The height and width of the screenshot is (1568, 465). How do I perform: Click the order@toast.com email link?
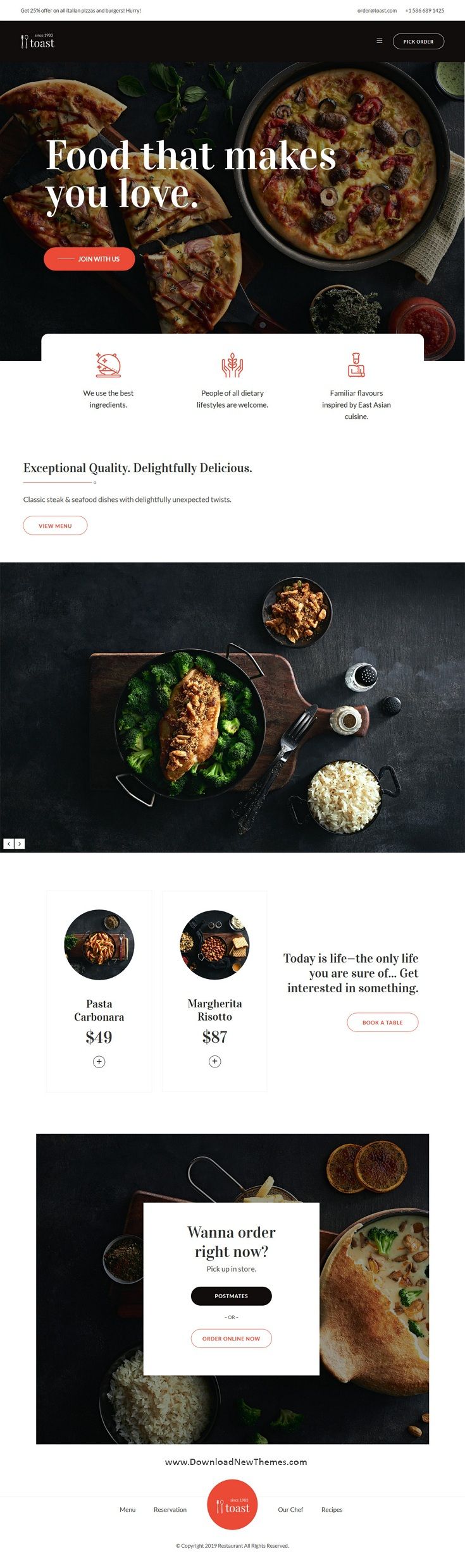coord(377,11)
